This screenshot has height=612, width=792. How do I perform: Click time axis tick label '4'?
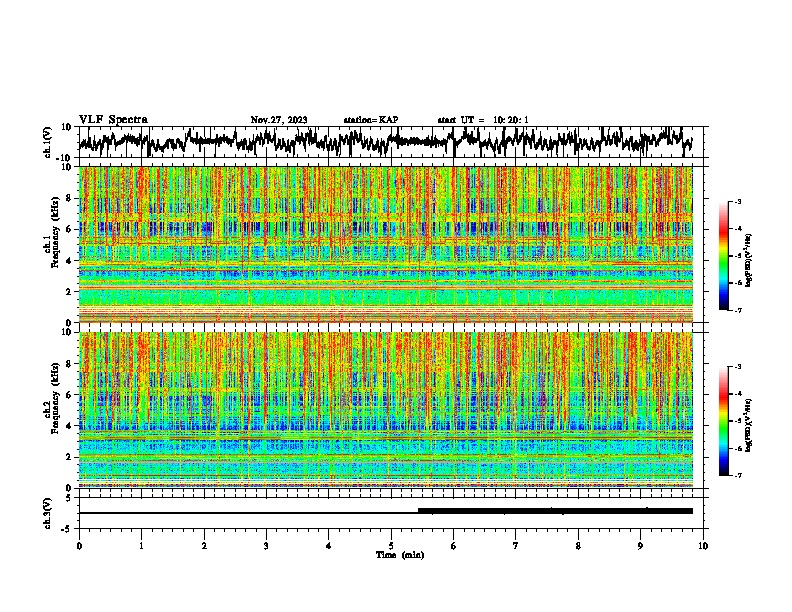coord(329,546)
